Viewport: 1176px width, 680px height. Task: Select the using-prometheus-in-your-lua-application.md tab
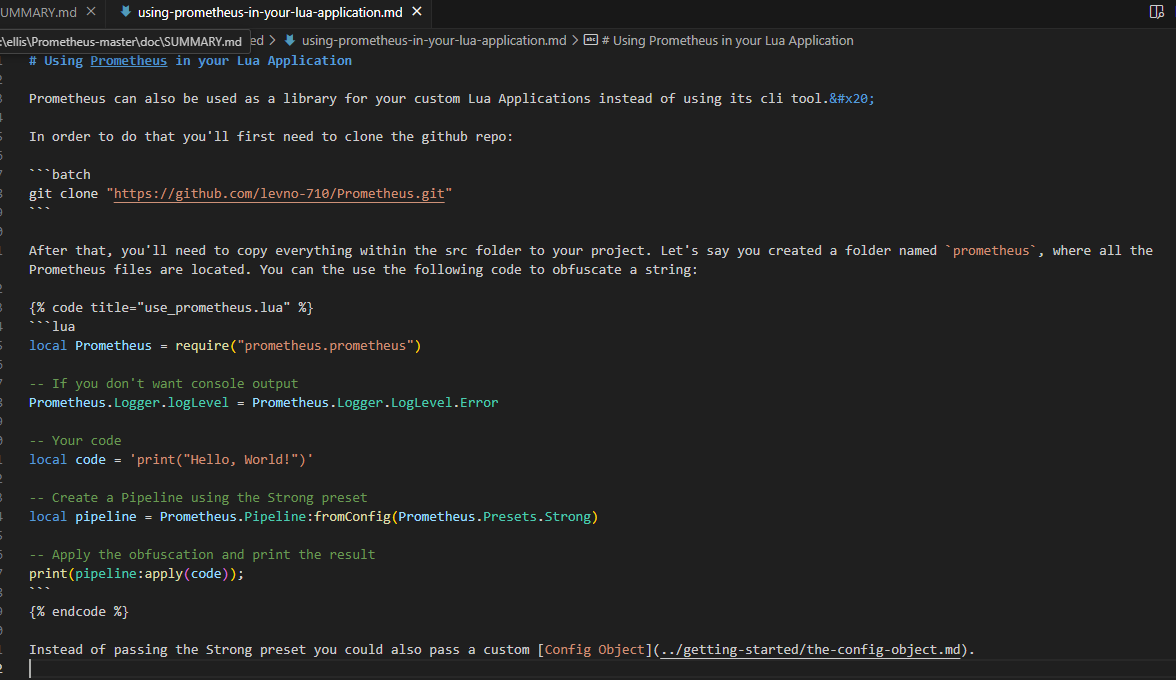(270, 12)
